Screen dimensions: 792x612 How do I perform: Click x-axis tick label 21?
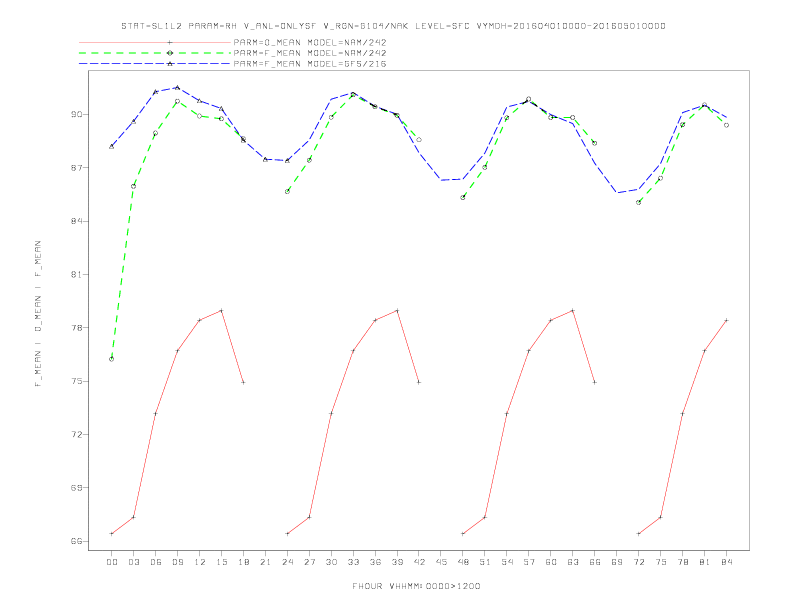[x=265, y=562]
